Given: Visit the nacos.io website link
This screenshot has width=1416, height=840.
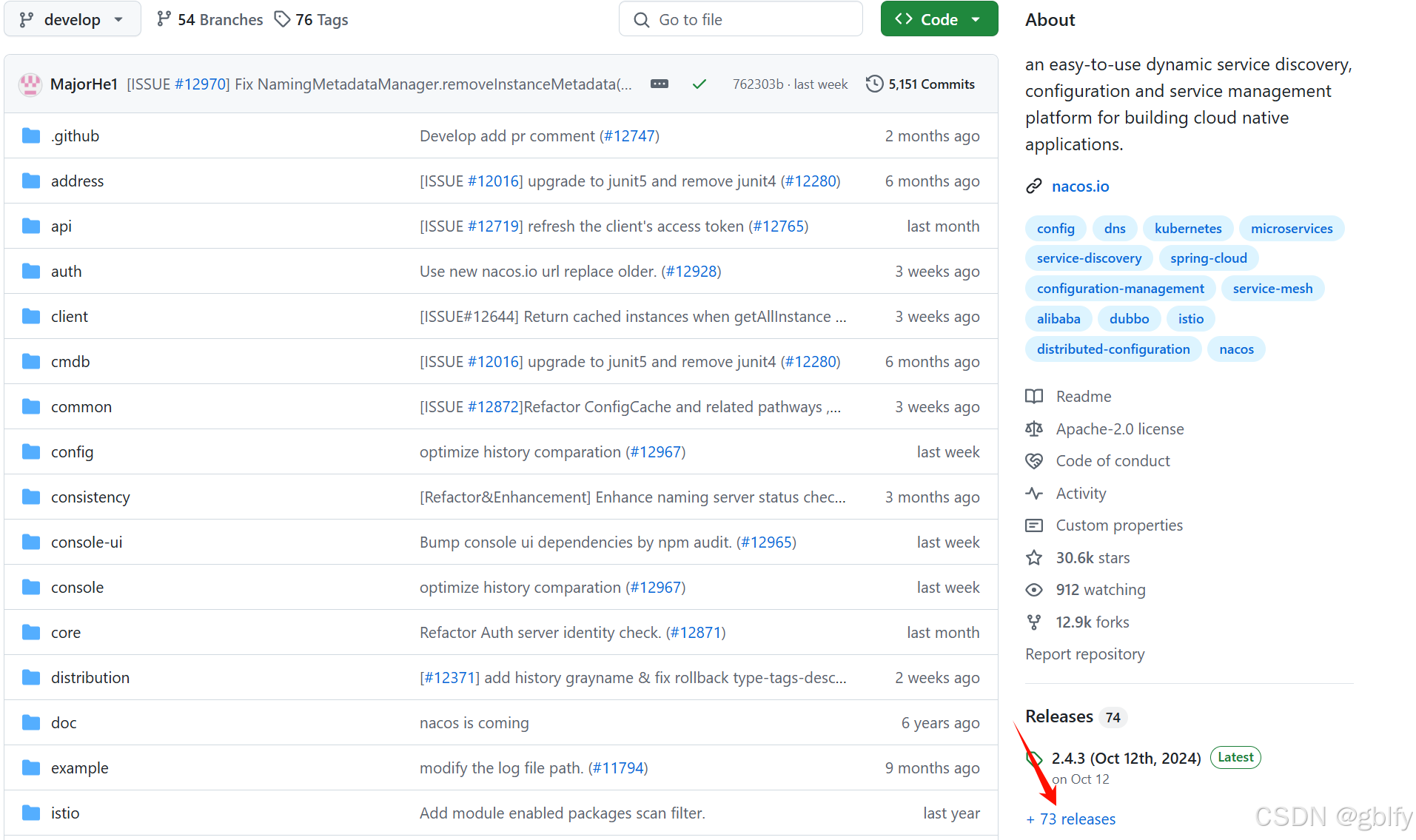Looking at the screenshot, I should coord(1080,187).
